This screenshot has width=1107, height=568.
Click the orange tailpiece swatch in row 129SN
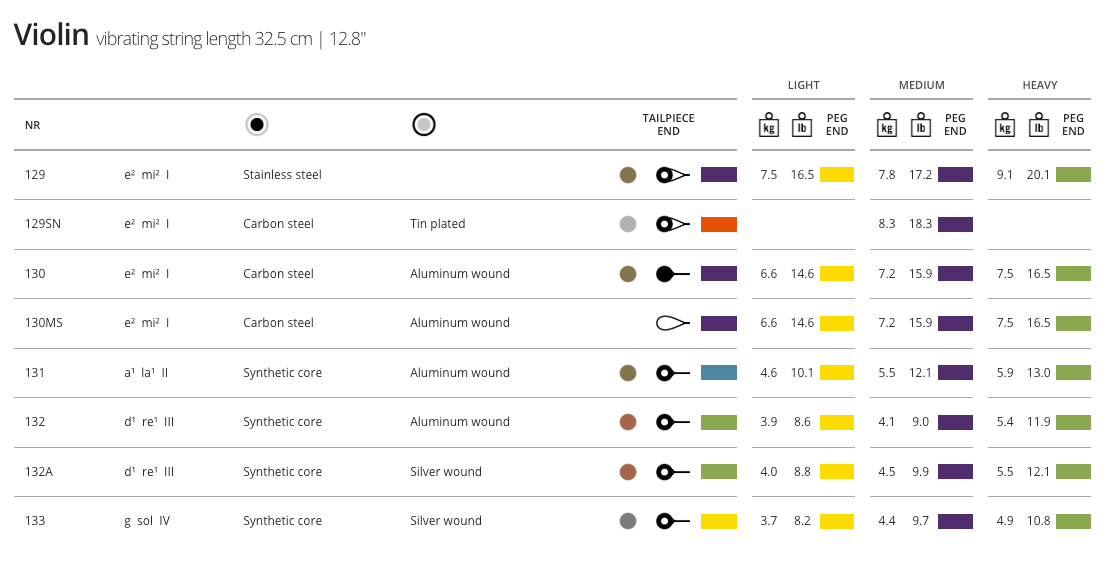coord(718,224)
